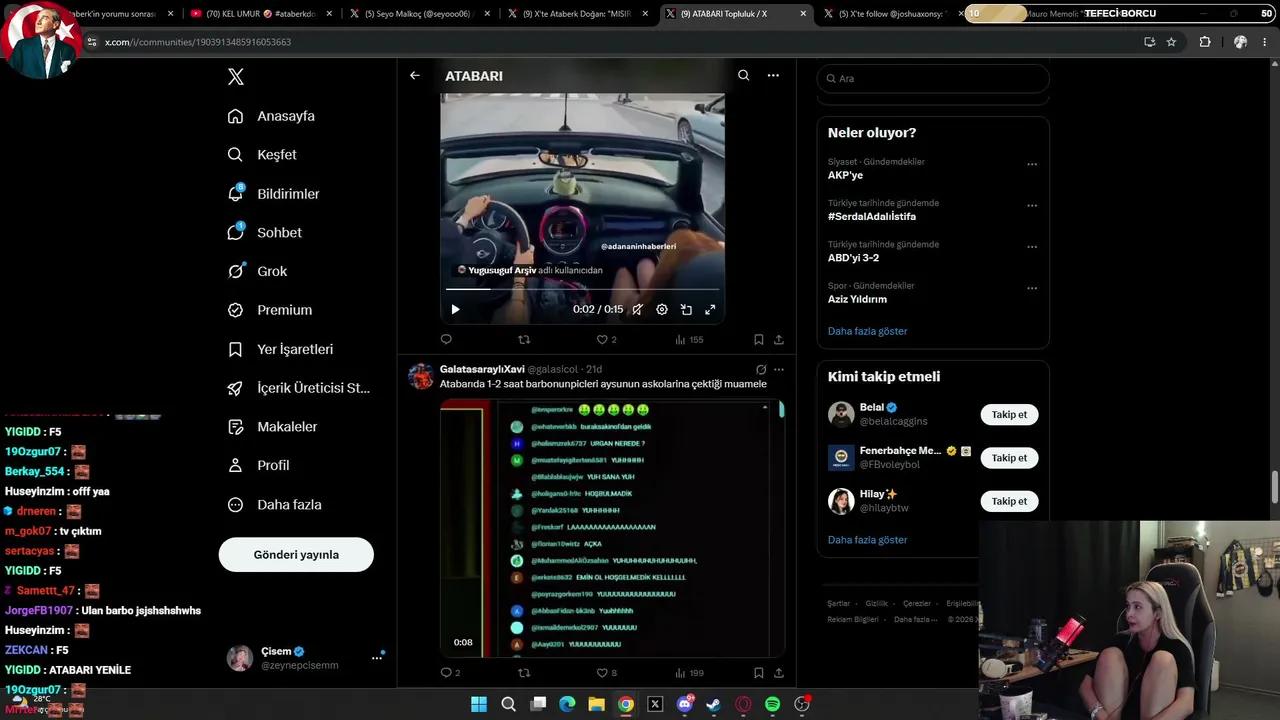Expand car video to fullscreen

[x=710, y=310]
